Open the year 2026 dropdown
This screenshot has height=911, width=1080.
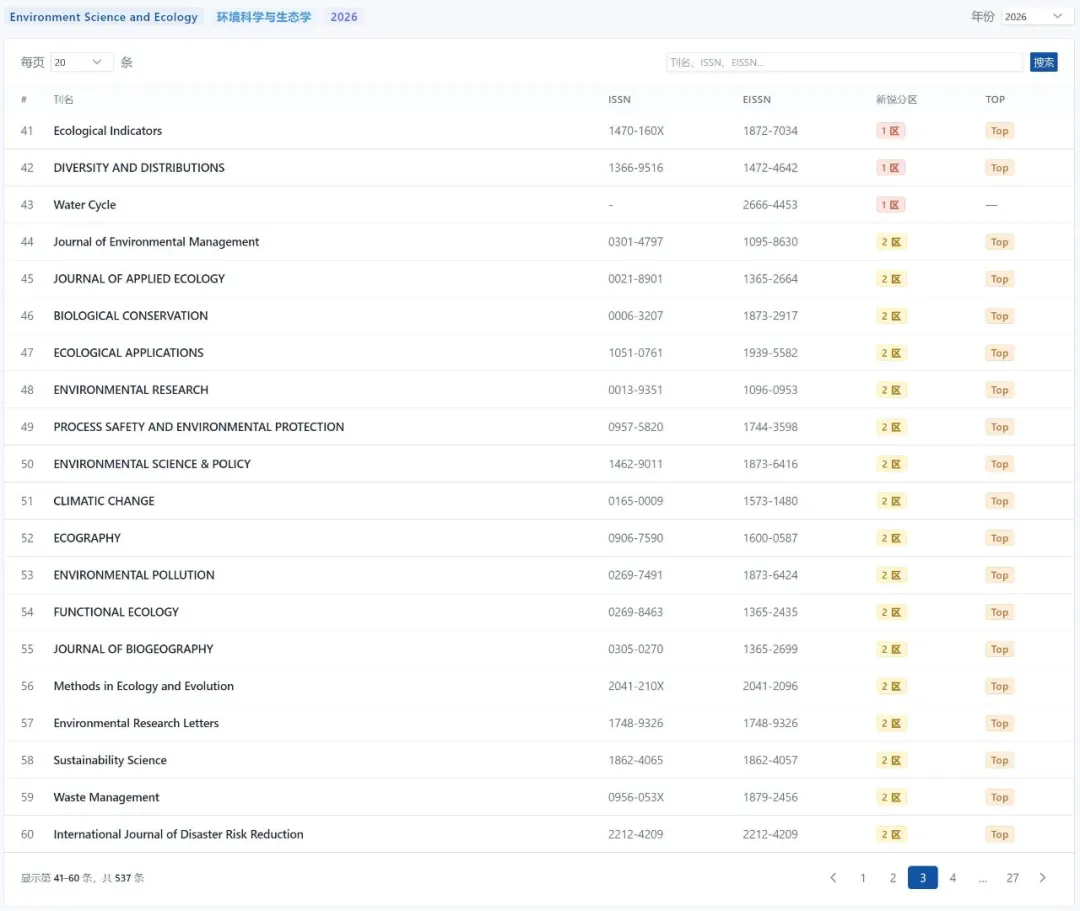coord(1036,17)
